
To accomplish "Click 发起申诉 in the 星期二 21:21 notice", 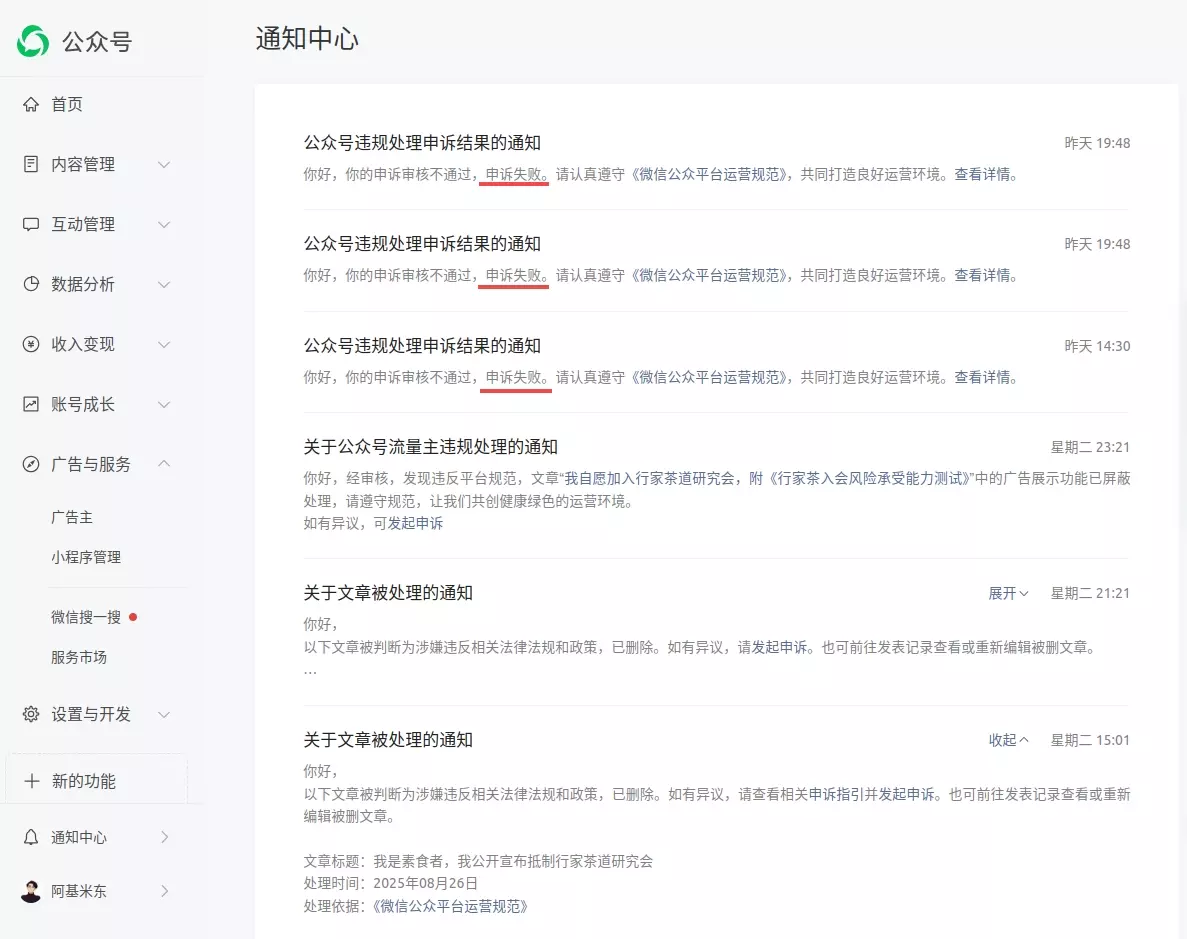I will pyautogui.click(x=779, y=647).
